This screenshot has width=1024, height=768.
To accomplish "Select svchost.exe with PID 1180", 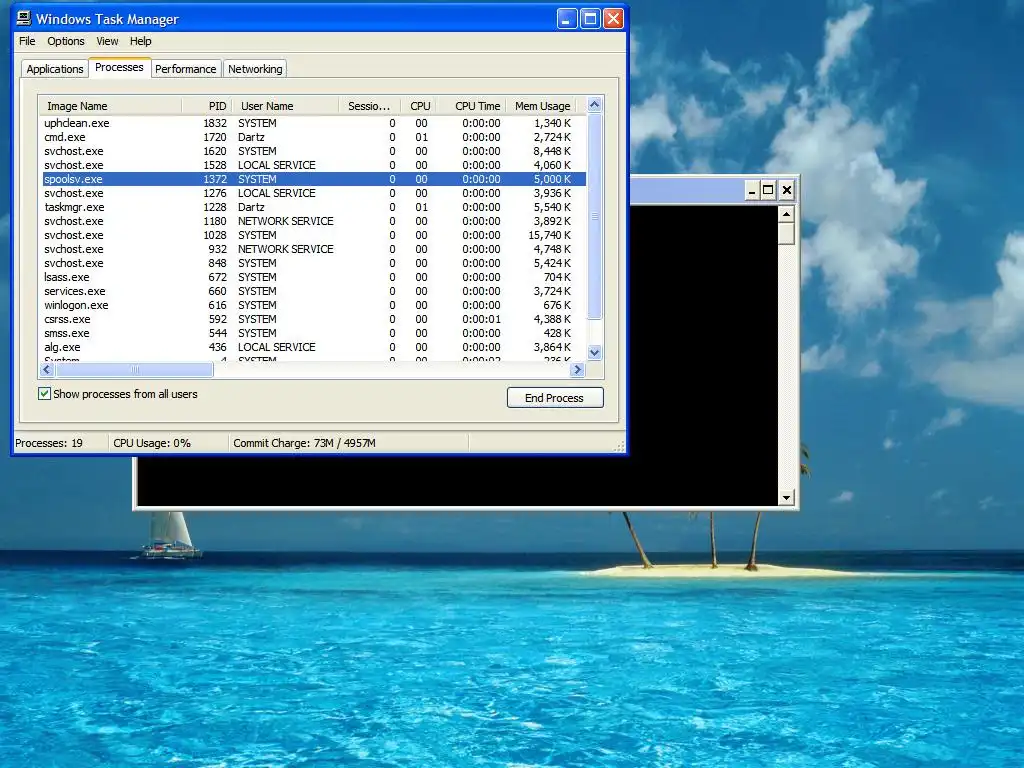I will 313,221.
